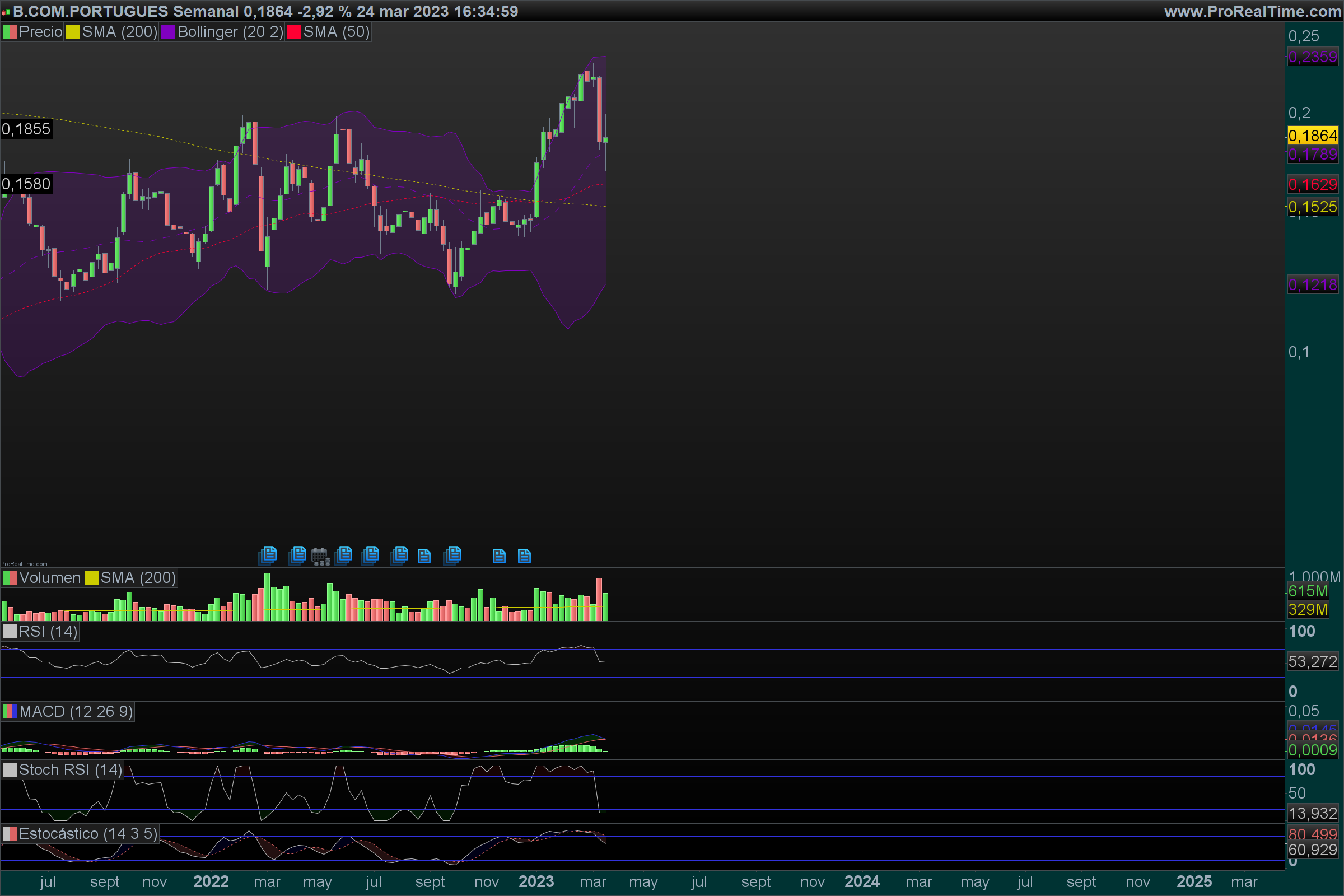
Task: Select the 2024 year label on the time axis
Action: pyautogui.click(x=862, y=881)
